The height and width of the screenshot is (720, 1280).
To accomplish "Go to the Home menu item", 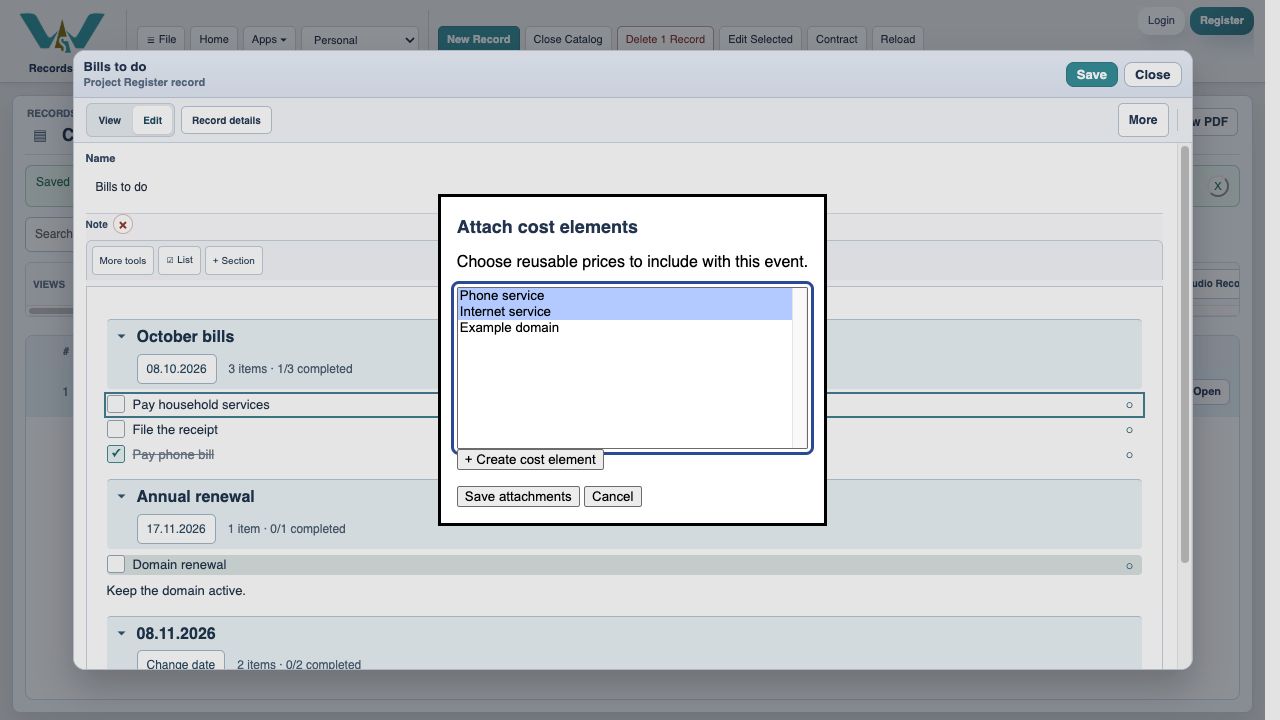I will (x=213, y=39).
